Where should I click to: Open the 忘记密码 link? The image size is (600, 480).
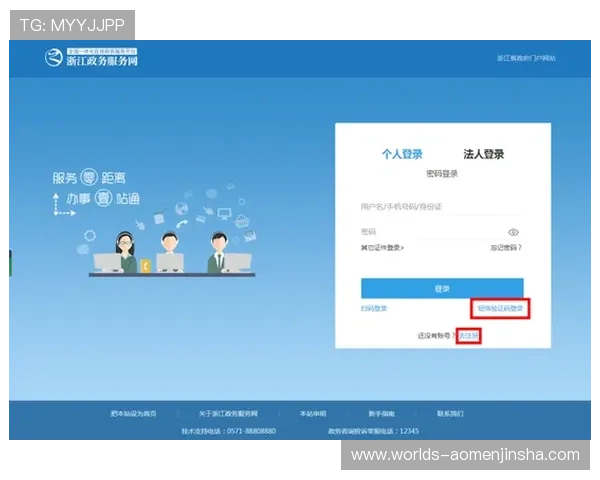click(x=506, y=248)
